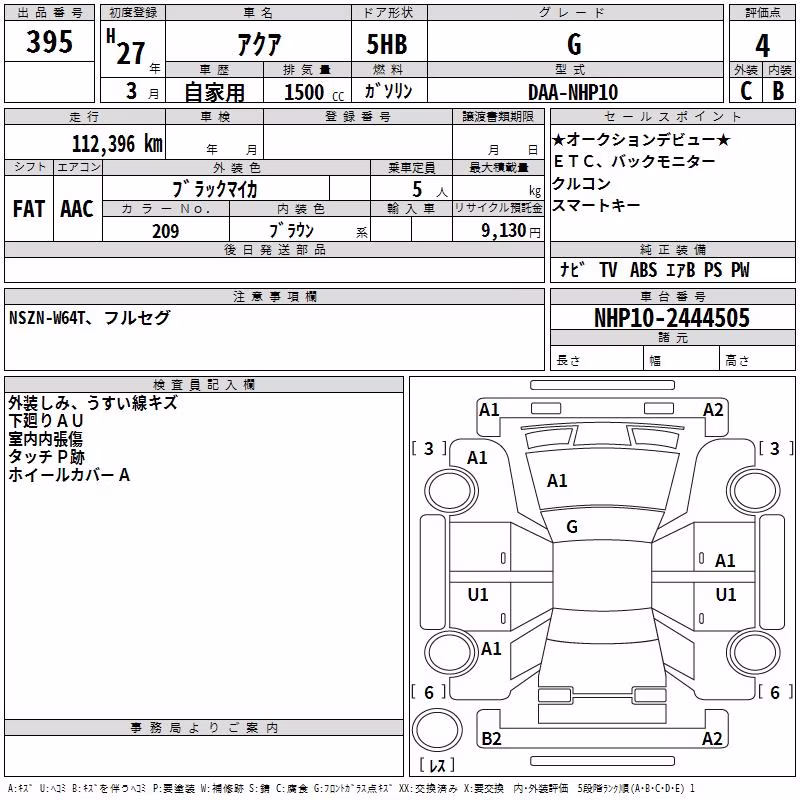Select fuel type ガソリン
The image size is (800, 800).
click(388, 91)
